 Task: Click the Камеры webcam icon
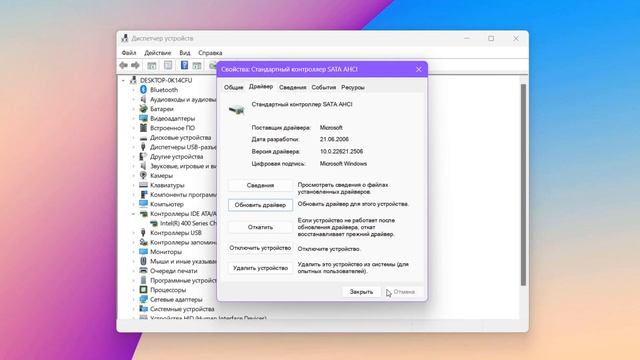(143, 176)
